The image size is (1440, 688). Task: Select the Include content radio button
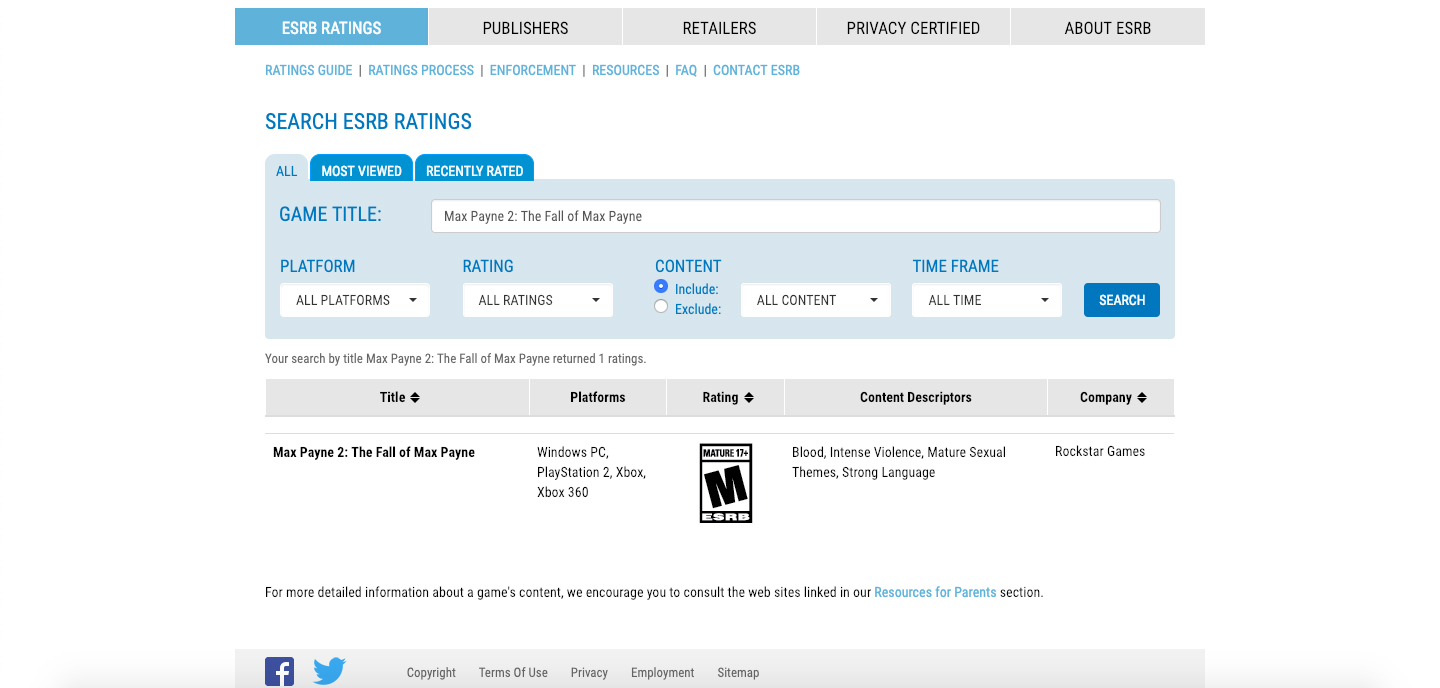(x=661, y=286)
